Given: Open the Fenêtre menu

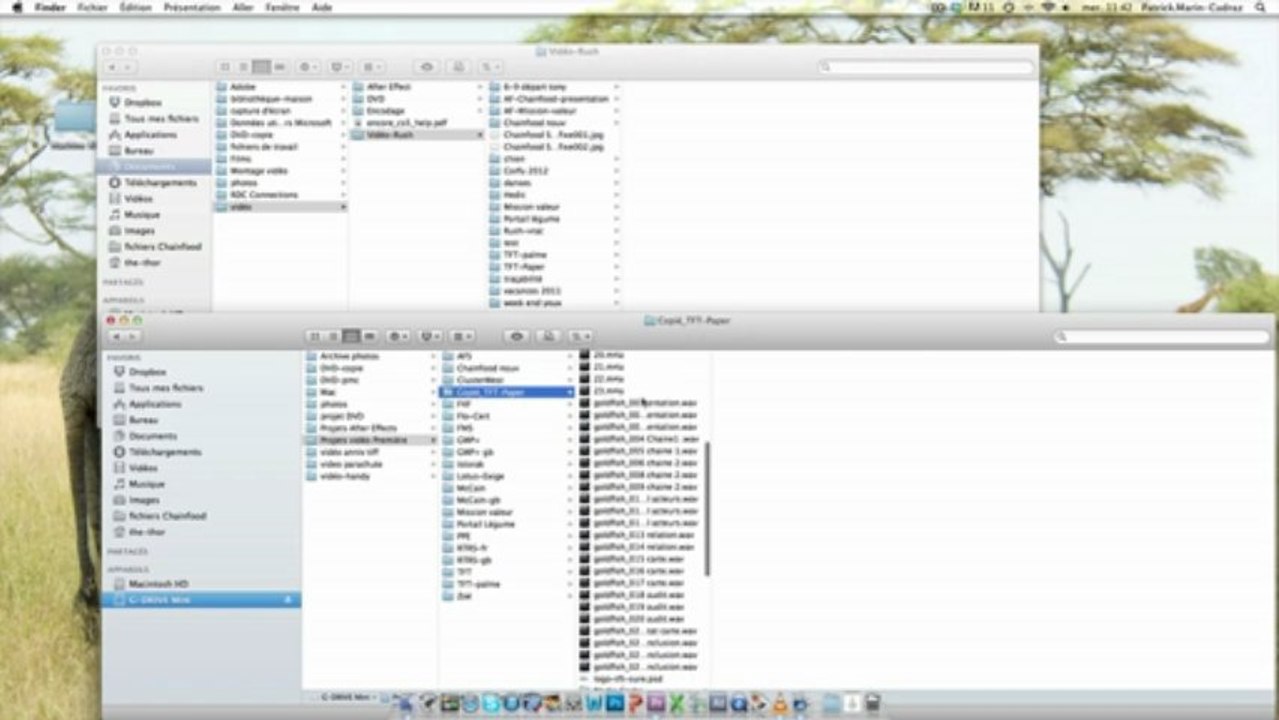Looking at the screenshot, I should 283,7.
